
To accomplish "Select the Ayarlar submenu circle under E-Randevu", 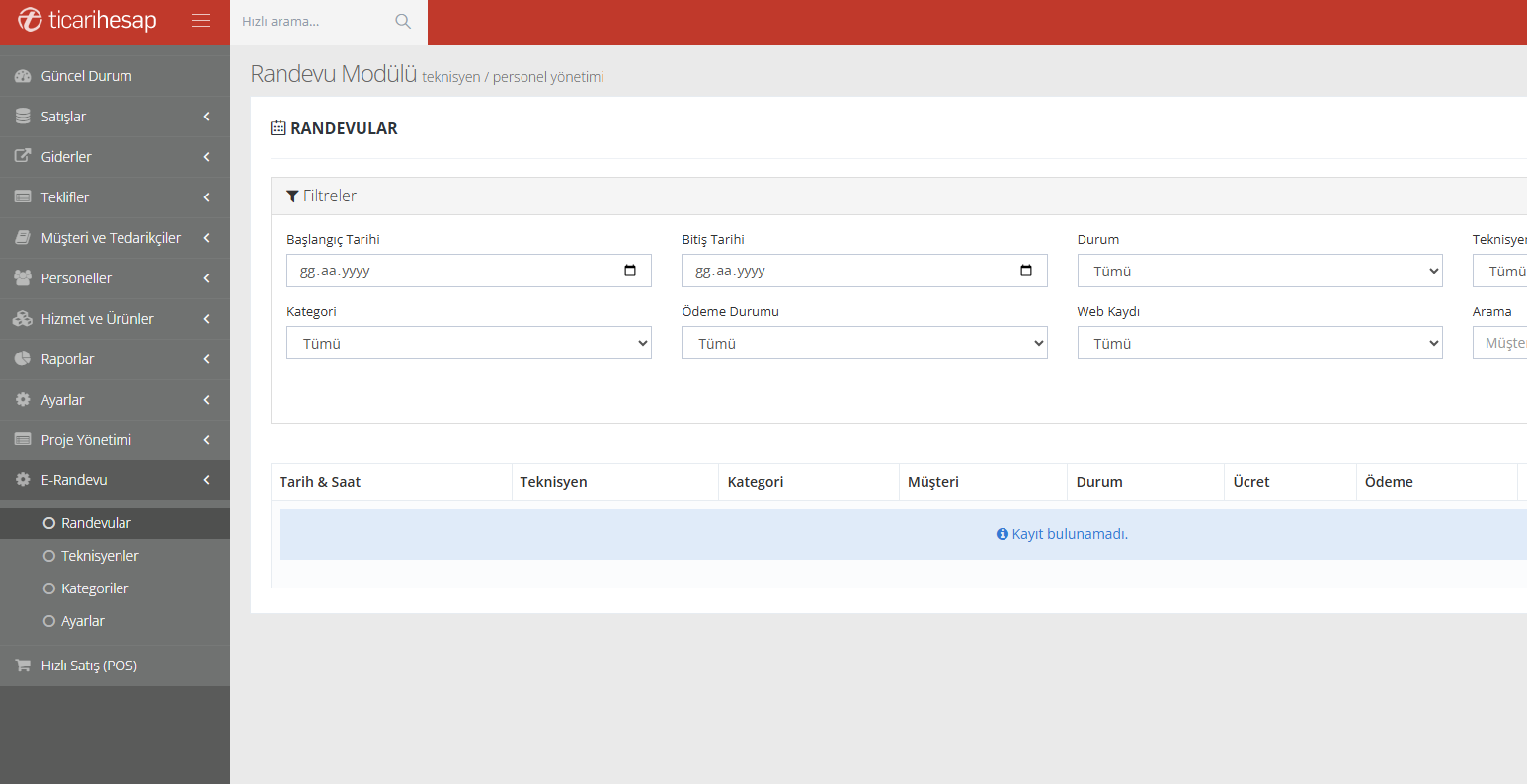I will (49, 621).
